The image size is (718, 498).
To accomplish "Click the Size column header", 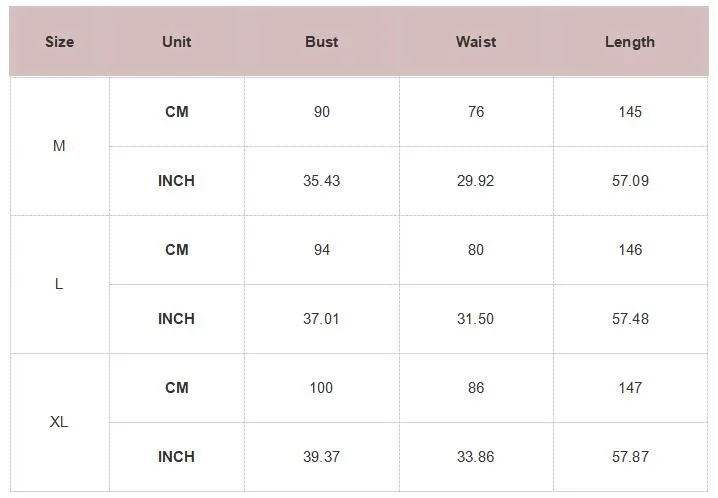I will pos(60,42).
